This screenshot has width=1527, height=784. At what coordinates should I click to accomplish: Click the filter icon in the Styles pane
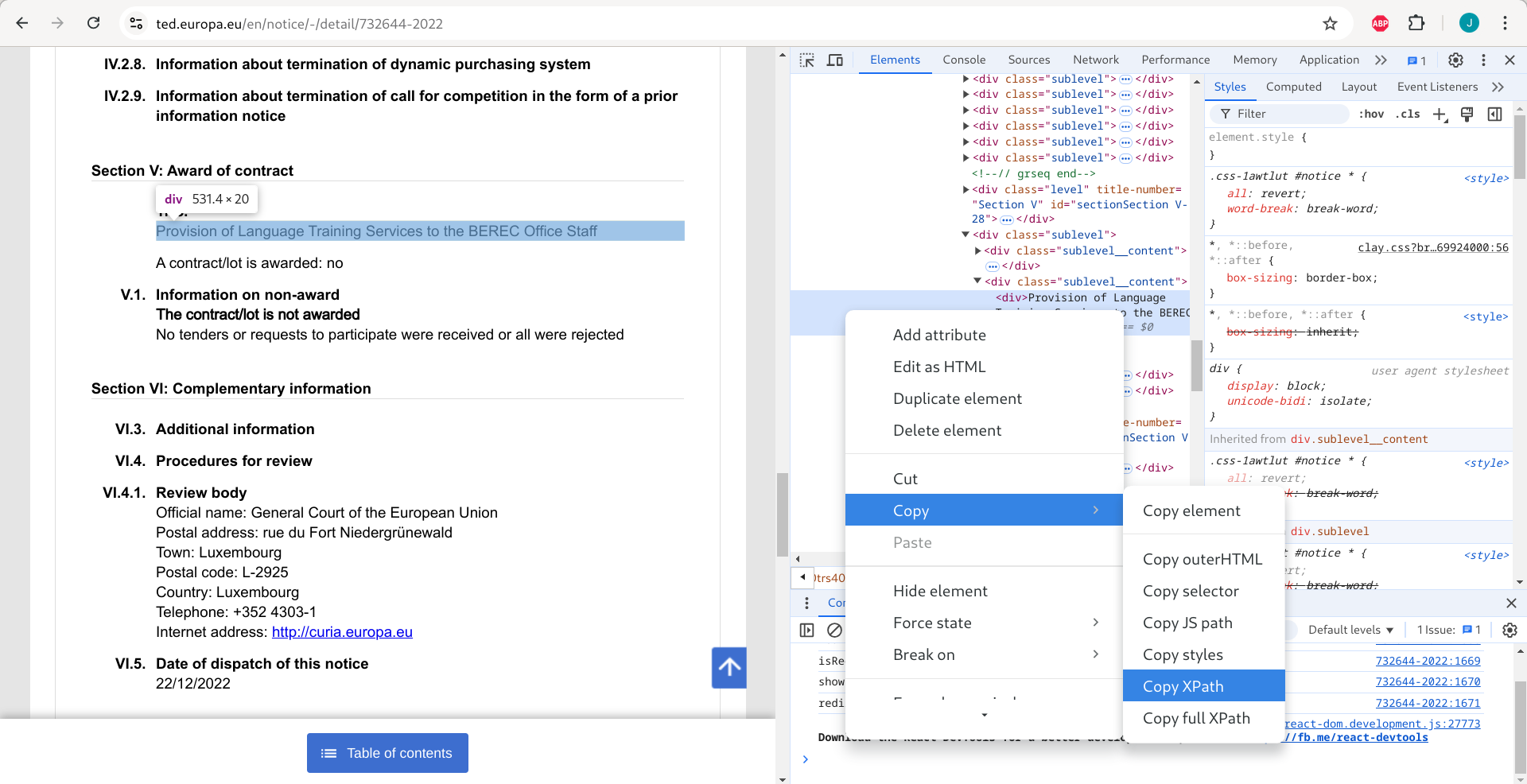pyautogui.click(x=1224, y=114)
